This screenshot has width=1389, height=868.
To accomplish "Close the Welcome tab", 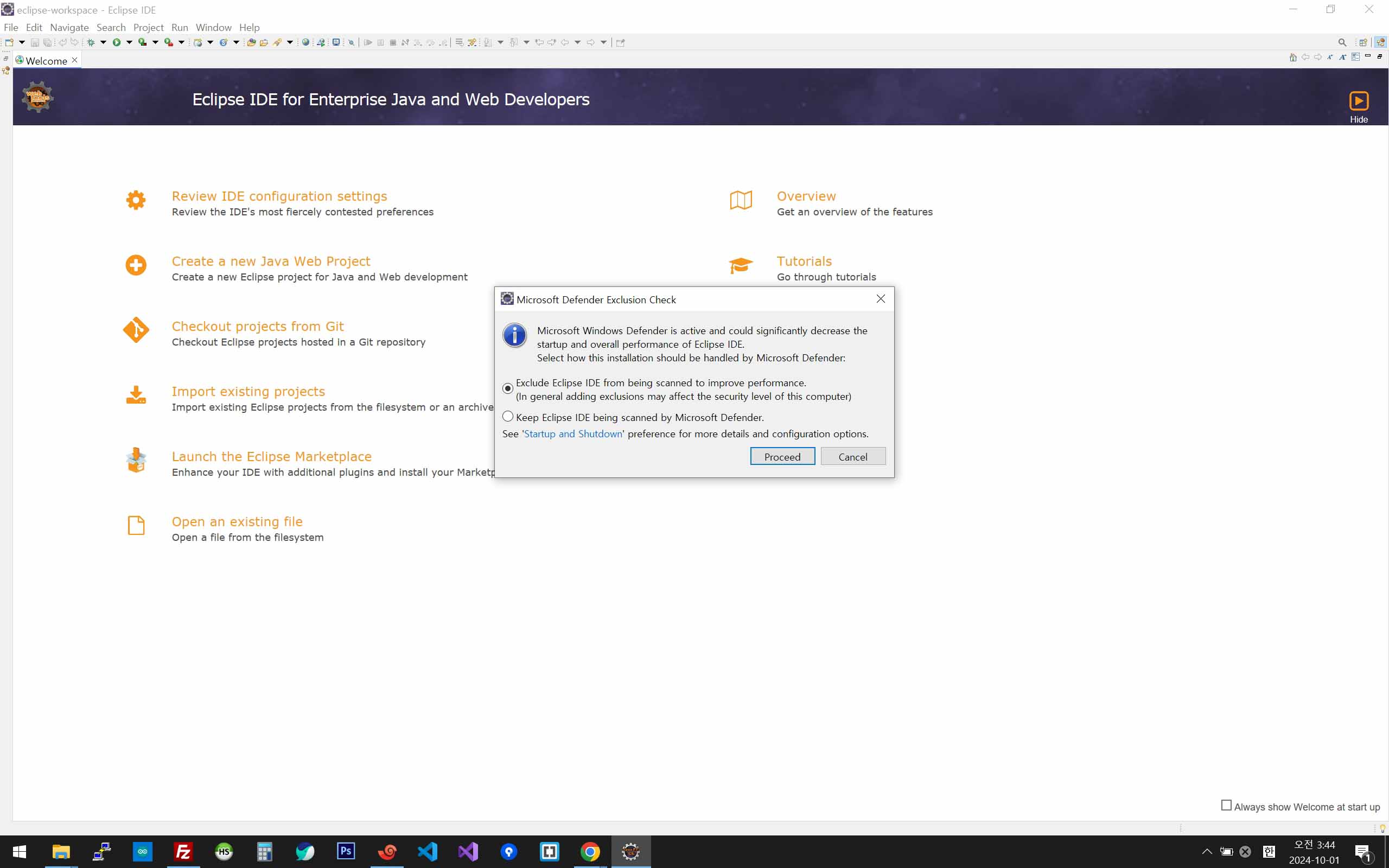I will point(75,60).
